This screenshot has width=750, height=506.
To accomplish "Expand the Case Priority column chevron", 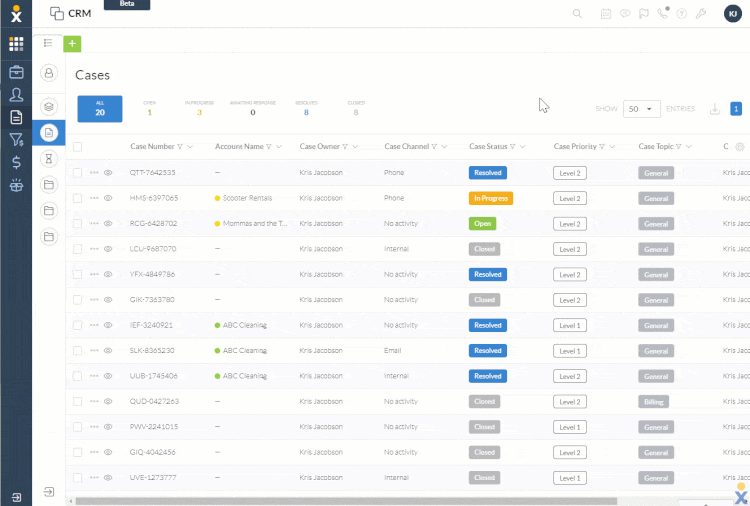I will point(612,146).
